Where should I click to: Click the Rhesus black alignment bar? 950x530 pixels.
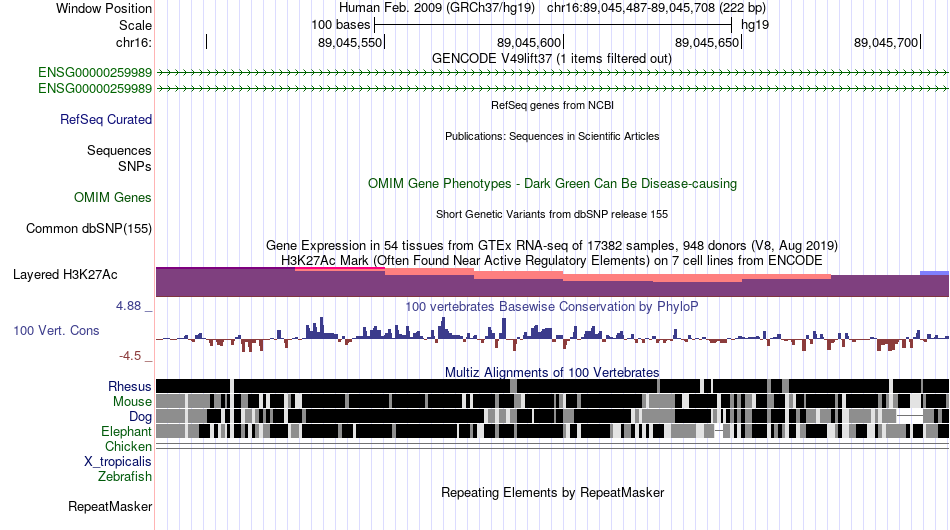tap(552, 386)
